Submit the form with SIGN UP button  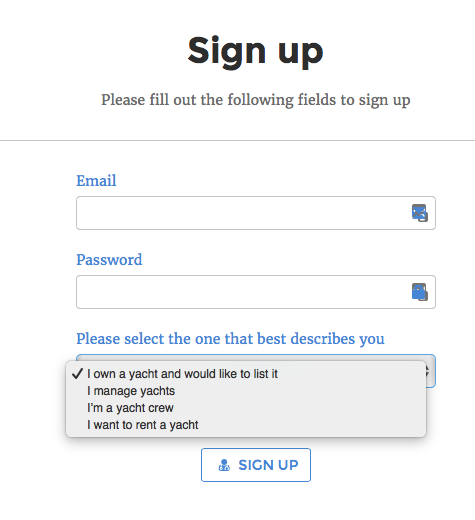256,465
